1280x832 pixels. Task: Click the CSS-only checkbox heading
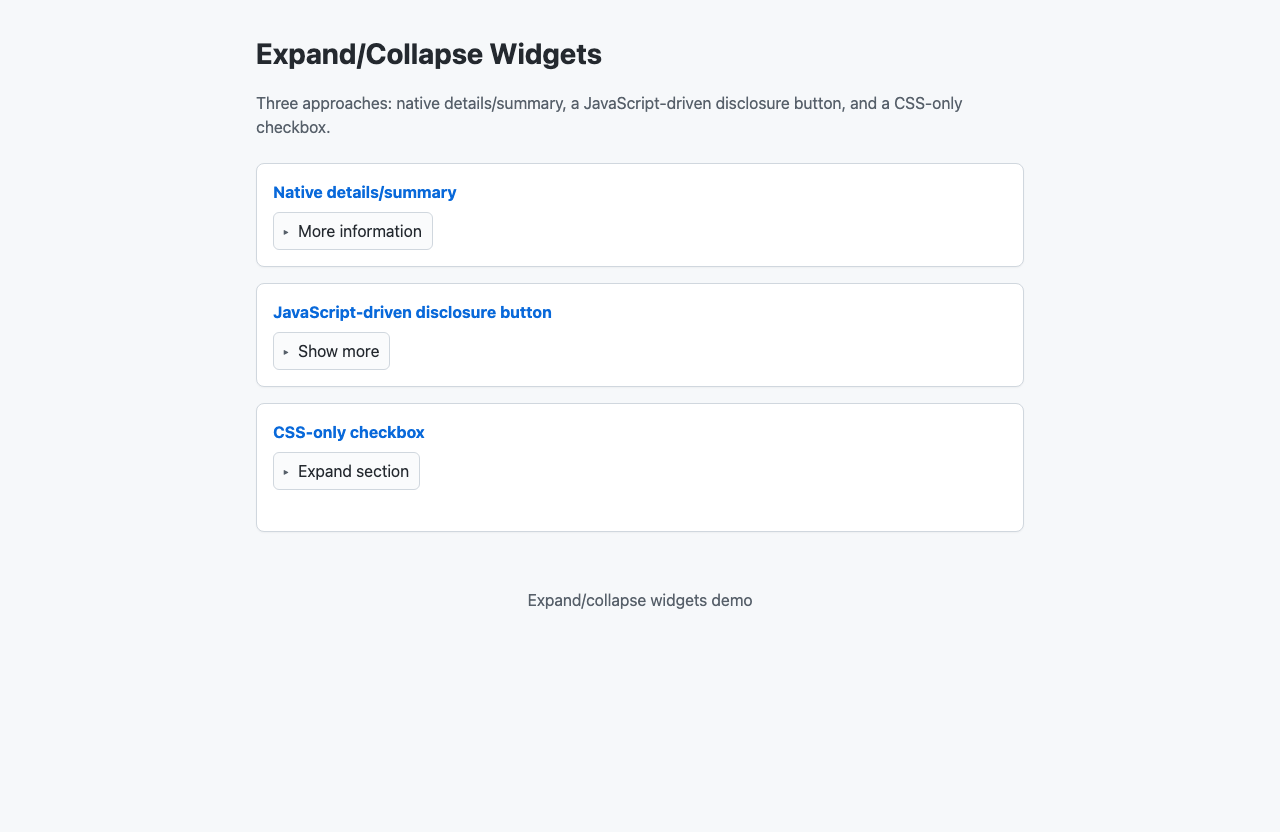348,432
